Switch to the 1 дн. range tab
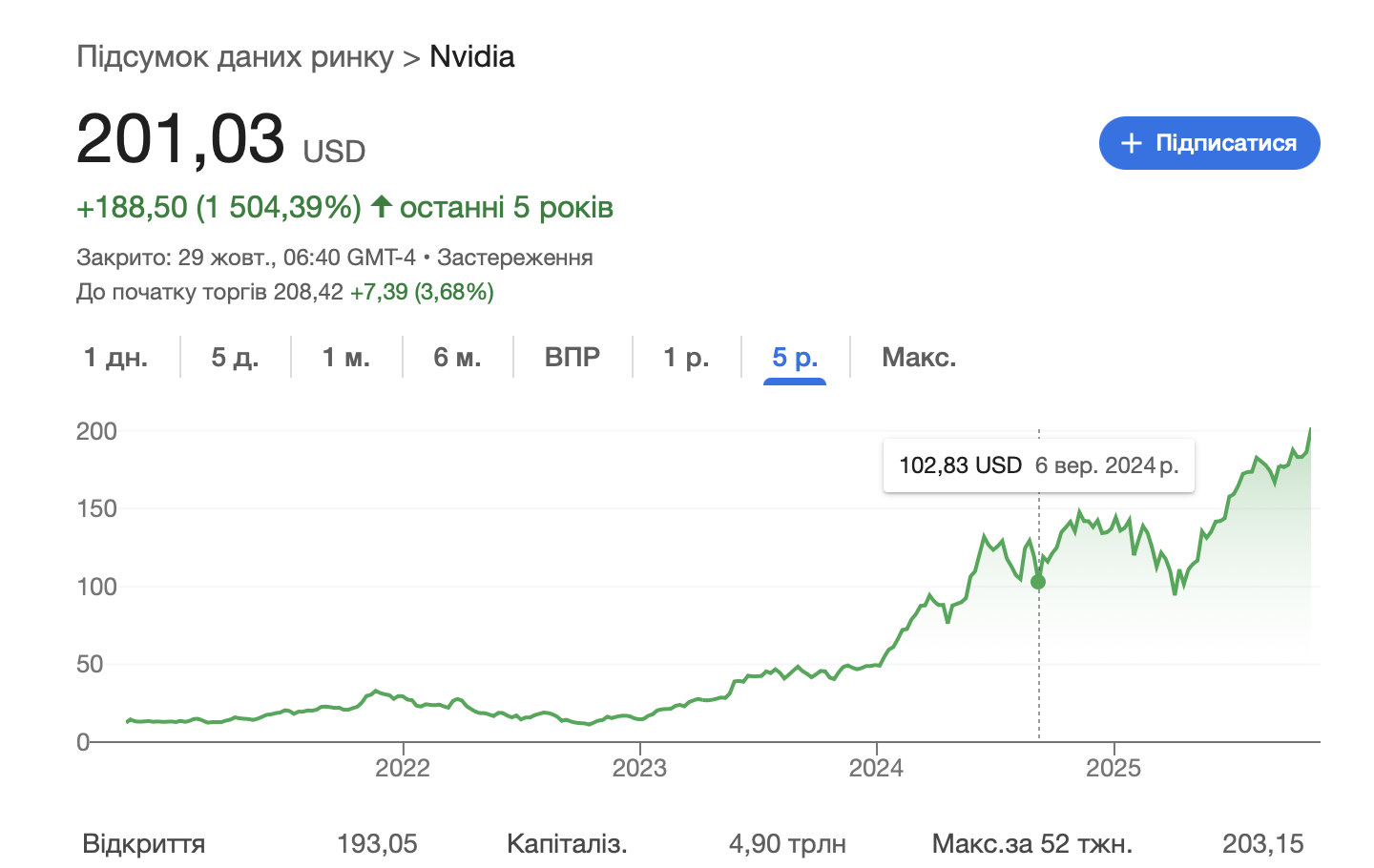Screen dimensions: 1374x868 point(115,358)
